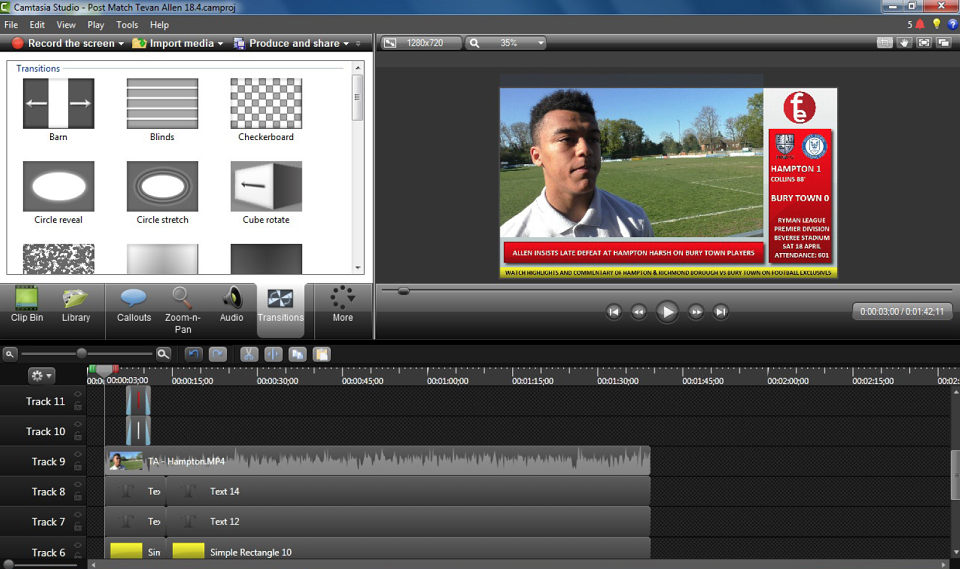Play the preview video
Screen dimensions: 960x569
click(x=667, y=312)
